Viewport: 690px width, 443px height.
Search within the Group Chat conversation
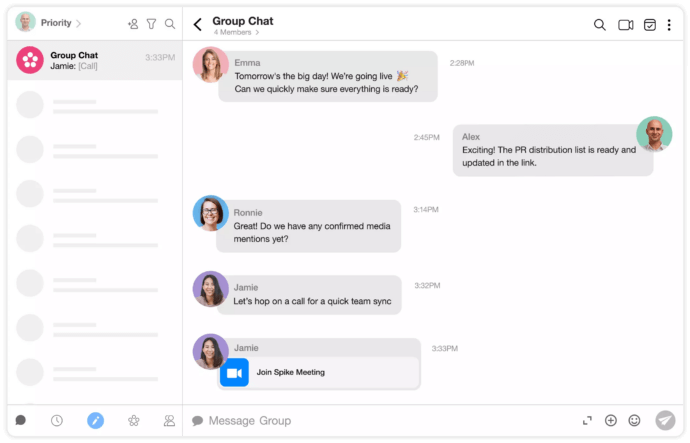coord(600,25)
